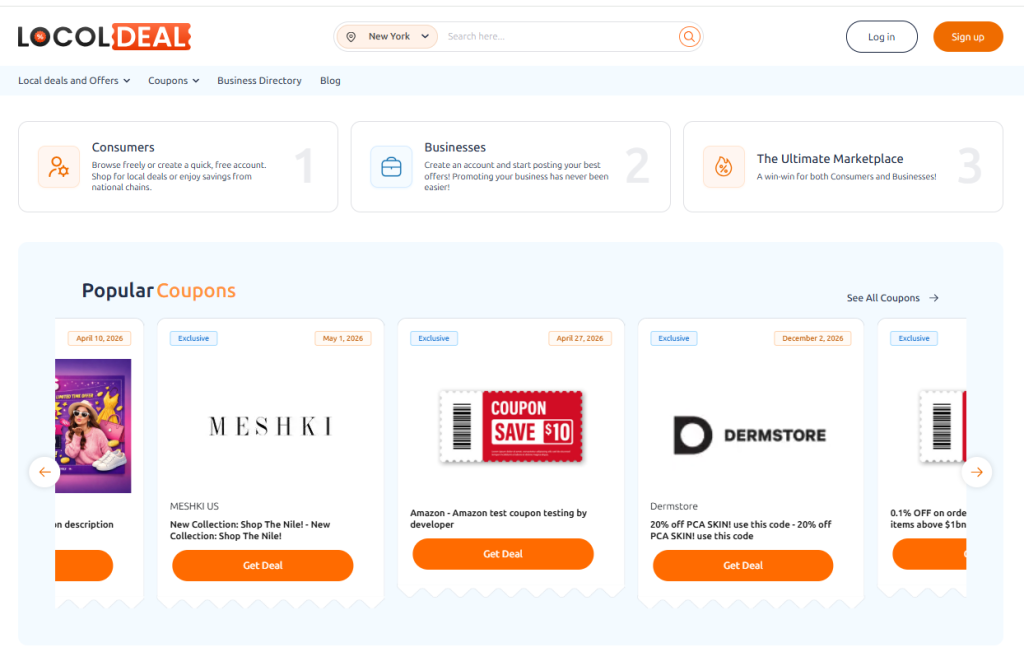Select the Consumers person icon
The width and height of the screenshot is (1024, 666).
(x=59, y=166)
